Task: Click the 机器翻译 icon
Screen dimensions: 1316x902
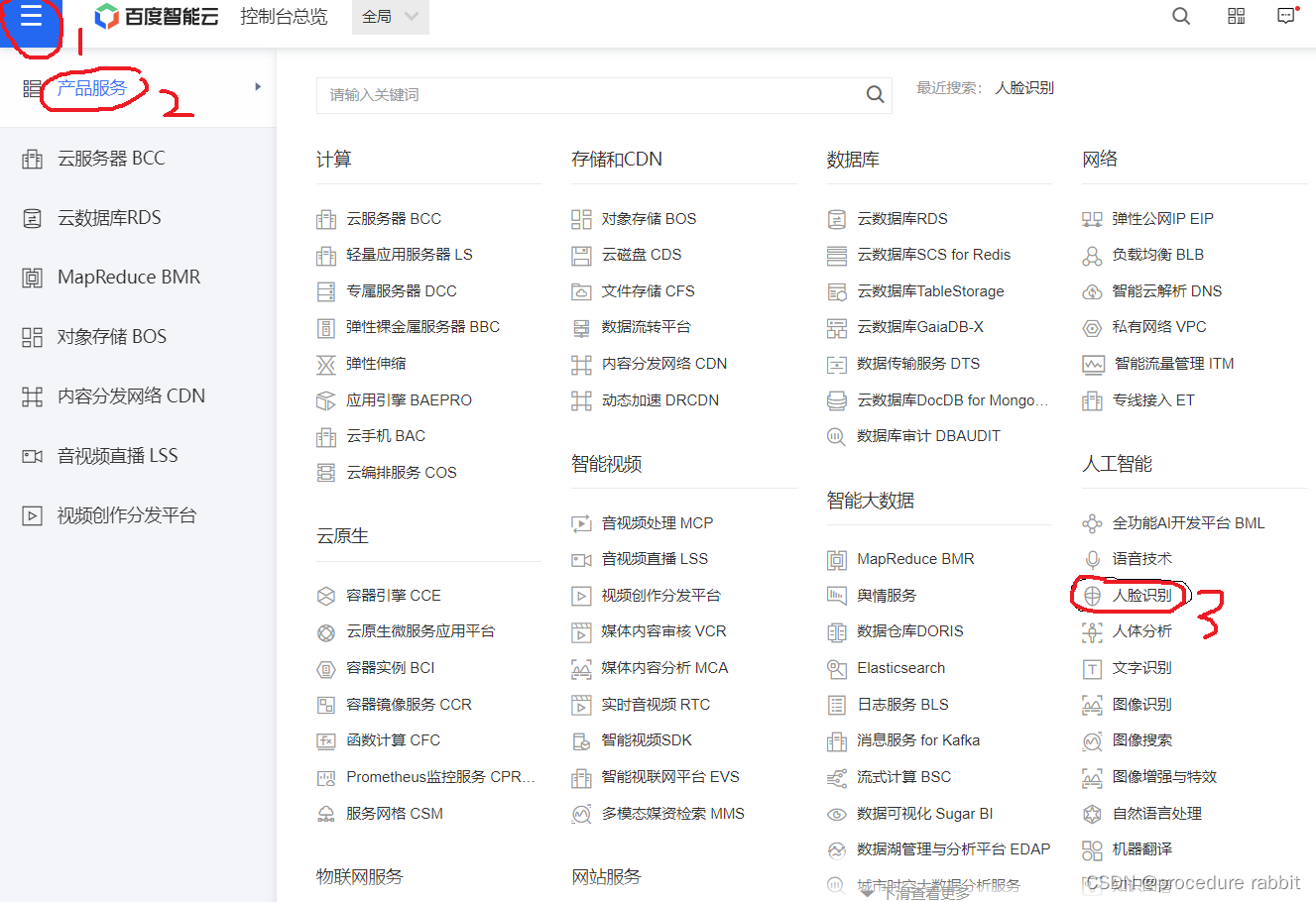Action: [x=1092, y=850]
